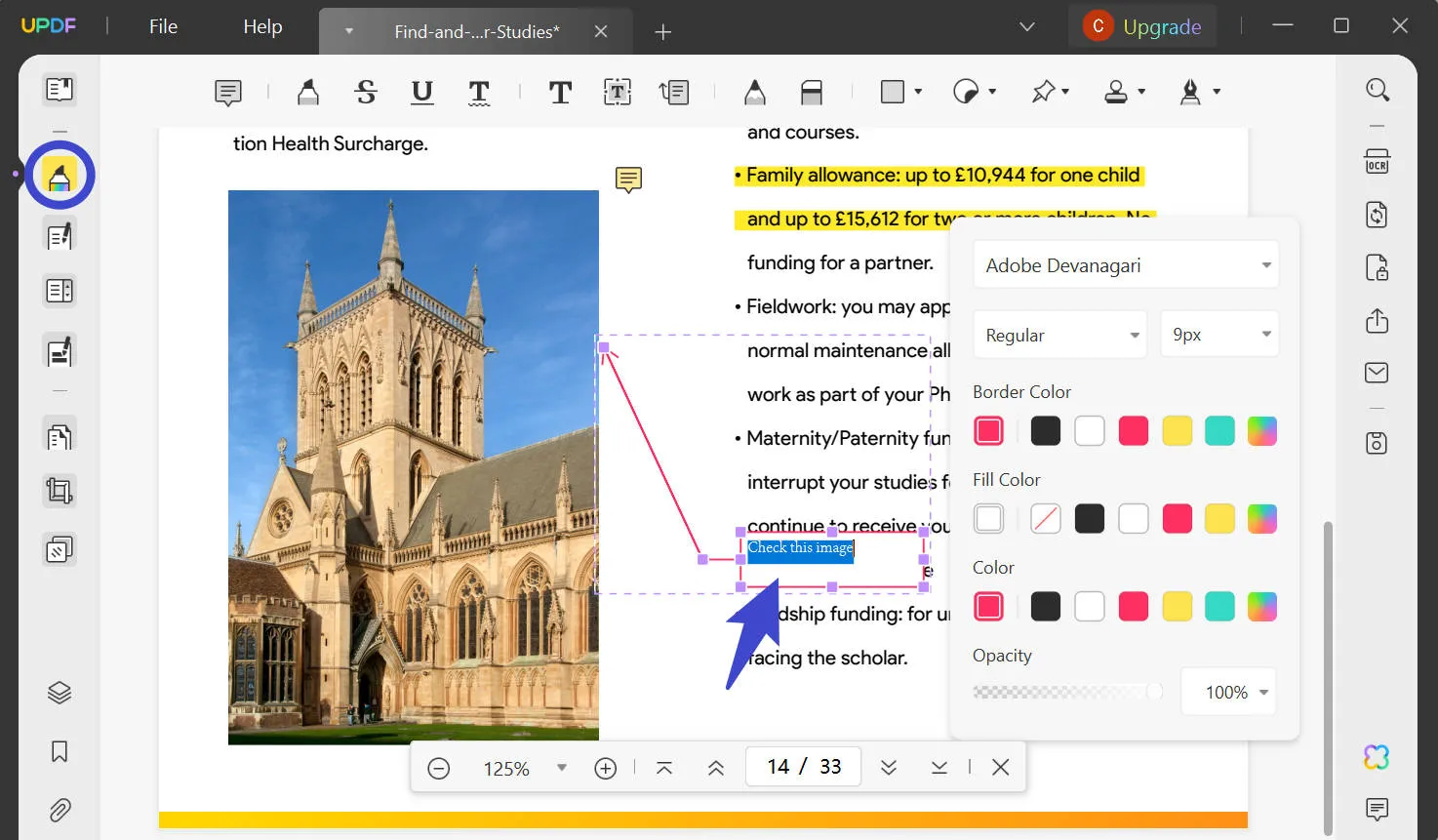This screenshot has height=840, width=1438.
Task: Open the bookmarks panel
Action: pyautogui.click(x=60, y=751)
